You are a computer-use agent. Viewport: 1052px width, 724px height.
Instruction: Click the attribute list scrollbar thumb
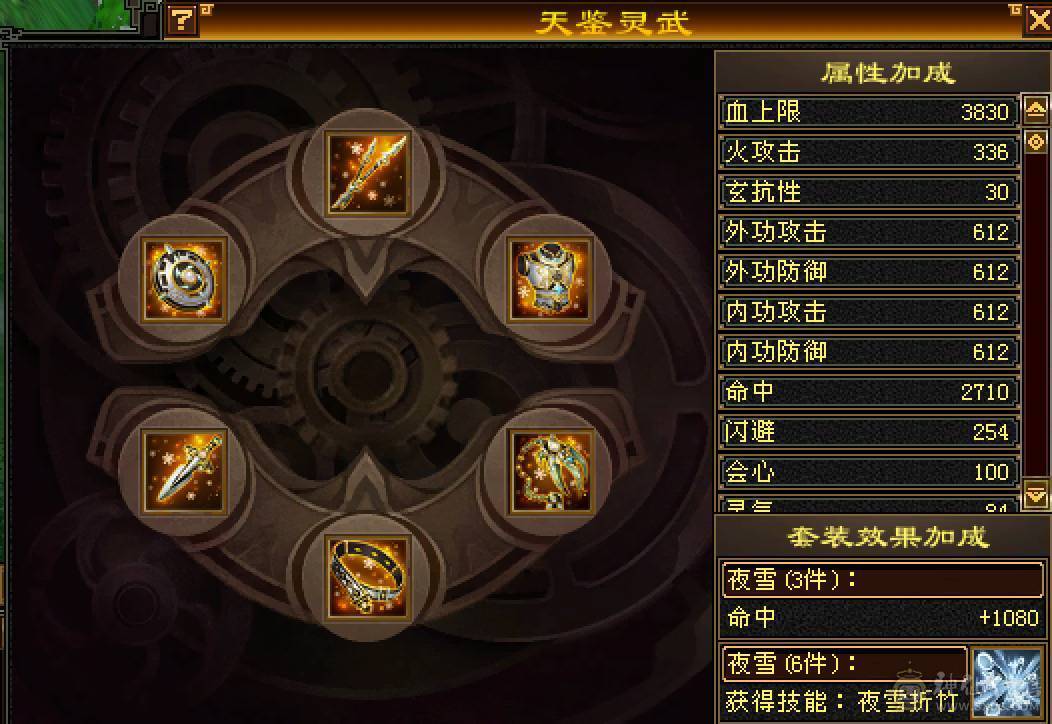(x=1036, y=142)
